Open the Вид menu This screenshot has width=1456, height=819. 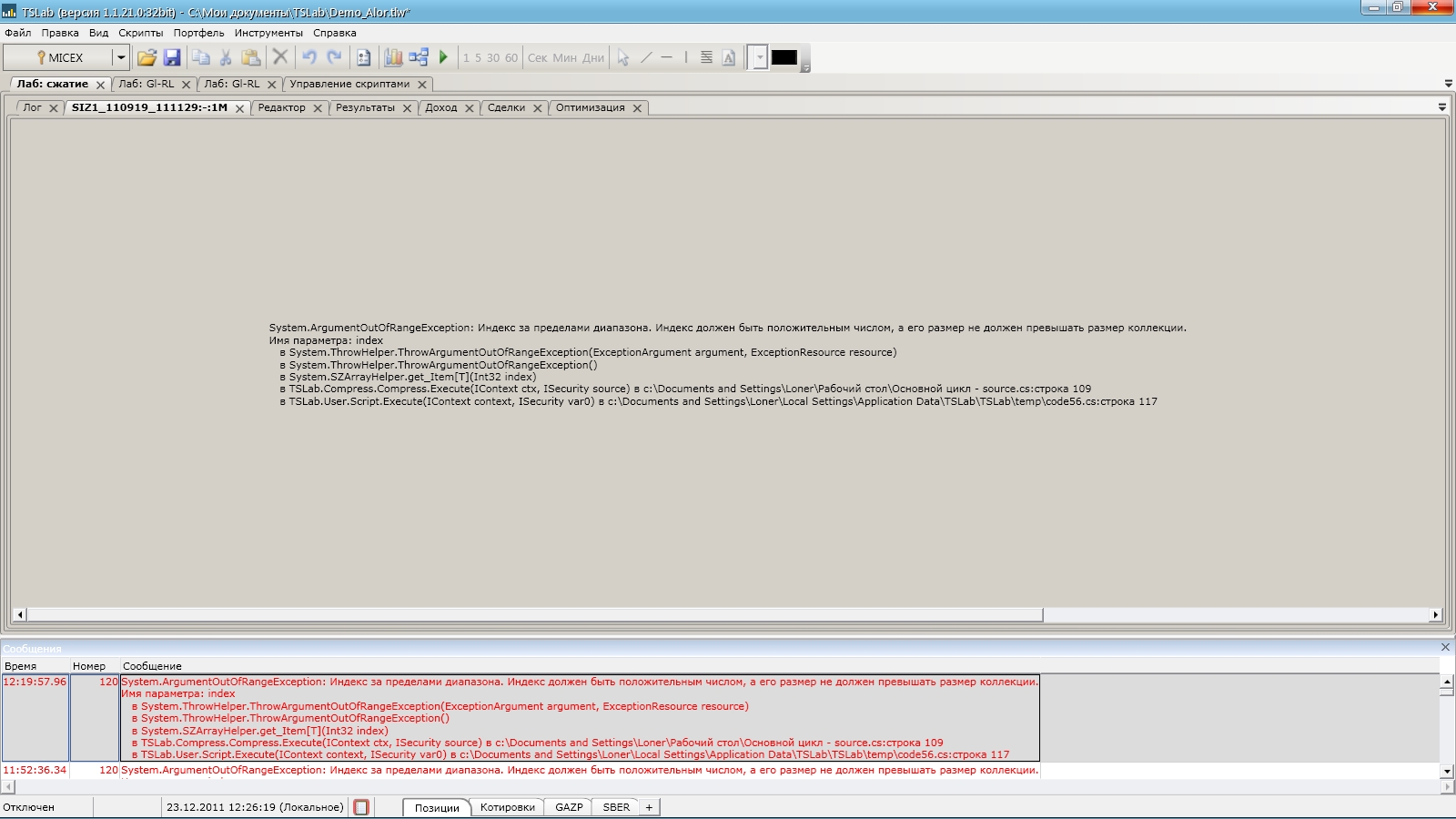tap(98, 33)
